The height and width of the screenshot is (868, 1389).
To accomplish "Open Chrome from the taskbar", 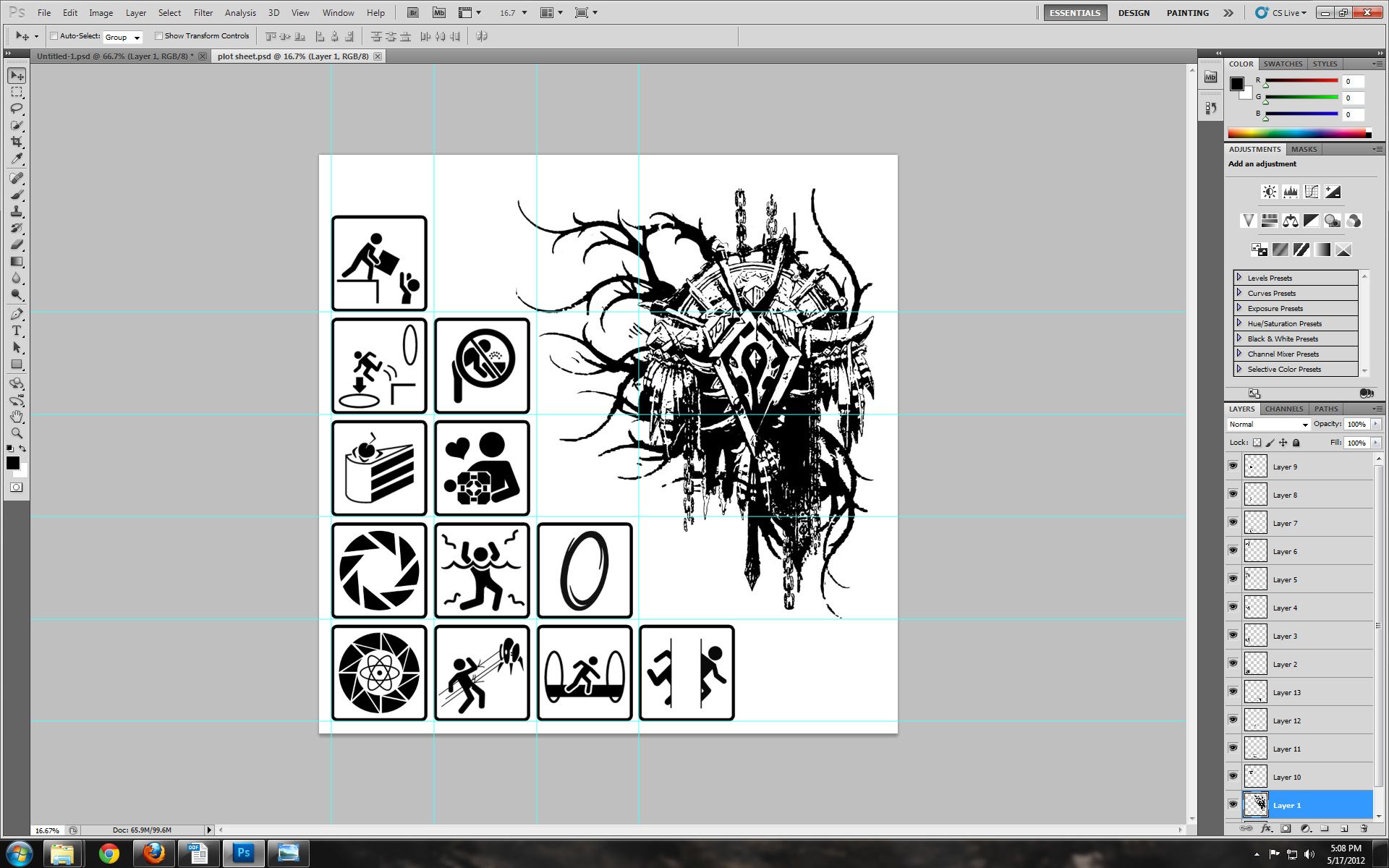I will click(x=109, y=854).
